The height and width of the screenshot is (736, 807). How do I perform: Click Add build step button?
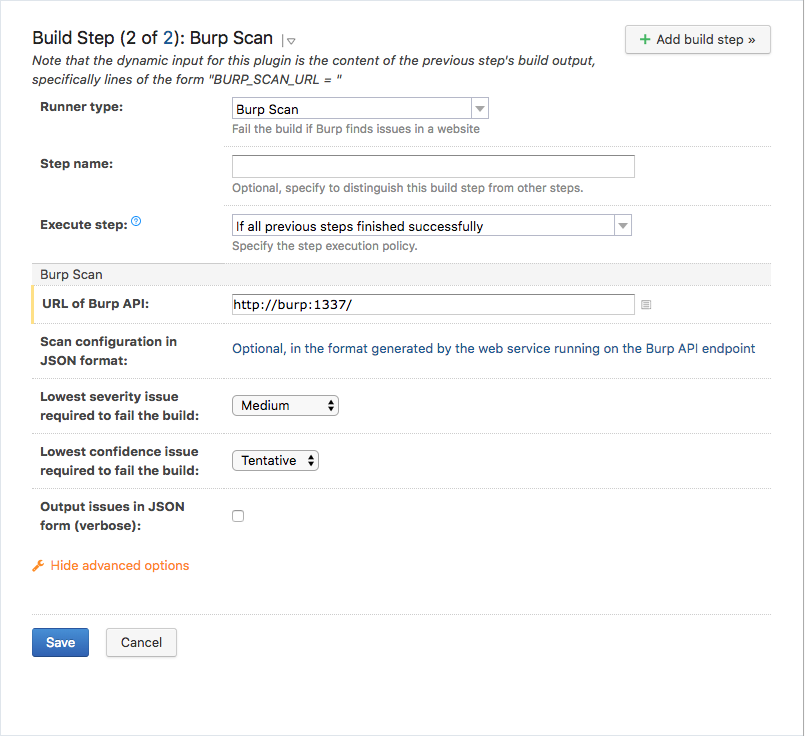697,40
